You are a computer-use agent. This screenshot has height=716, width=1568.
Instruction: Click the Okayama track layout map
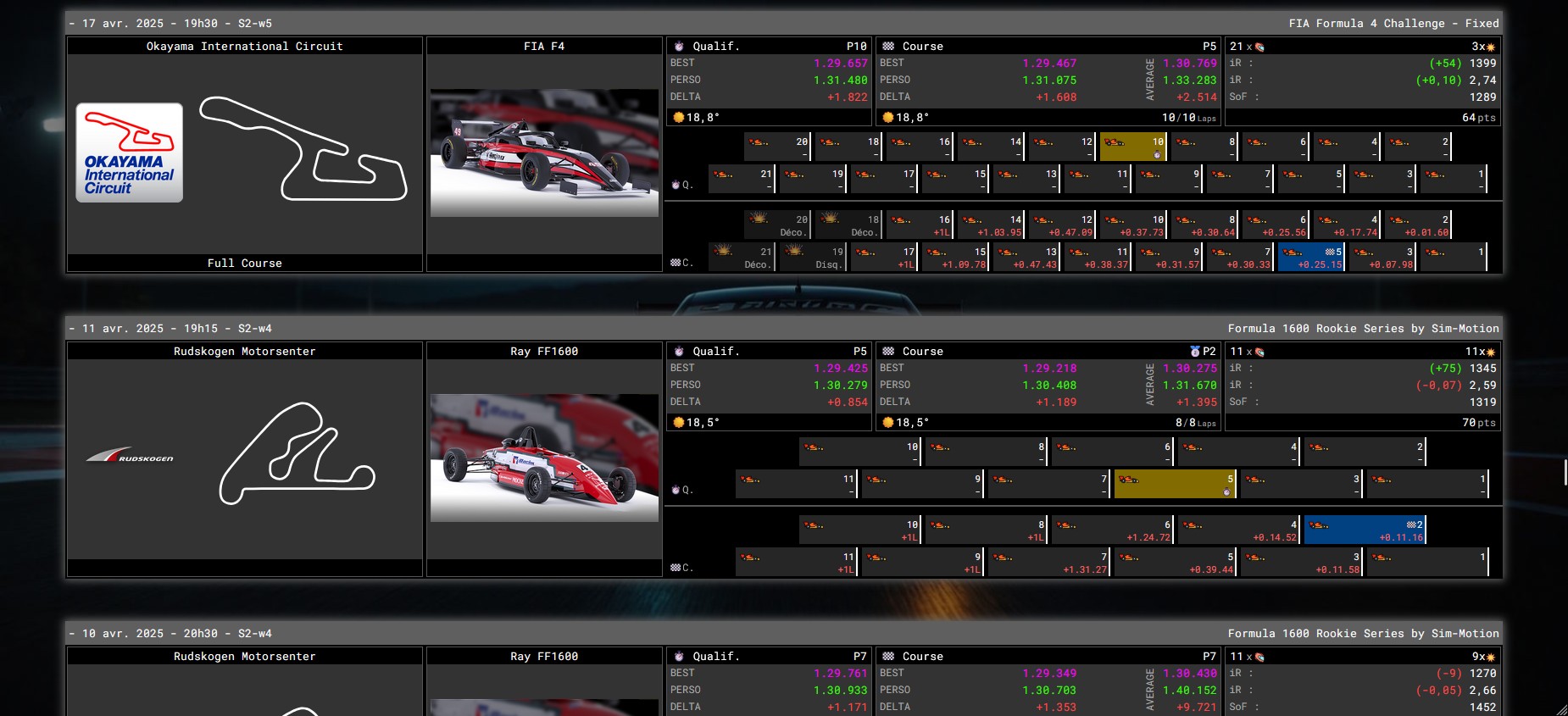pyautogui.click(x=303, y=149)
